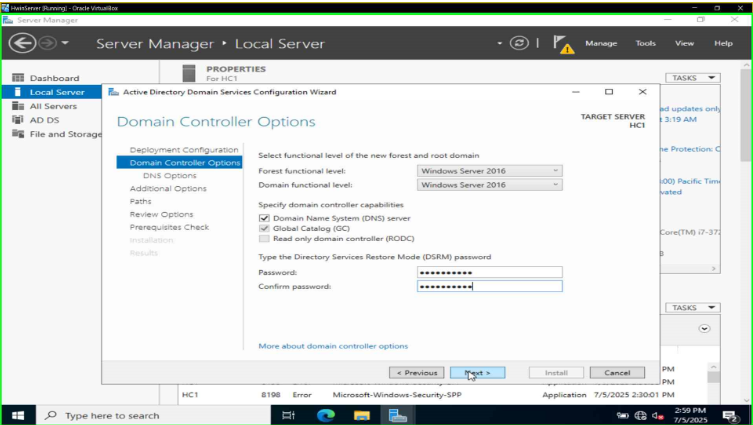Click the events list scroll up arrow
This screenshot has height=425, width=753.
click(714, 367)
